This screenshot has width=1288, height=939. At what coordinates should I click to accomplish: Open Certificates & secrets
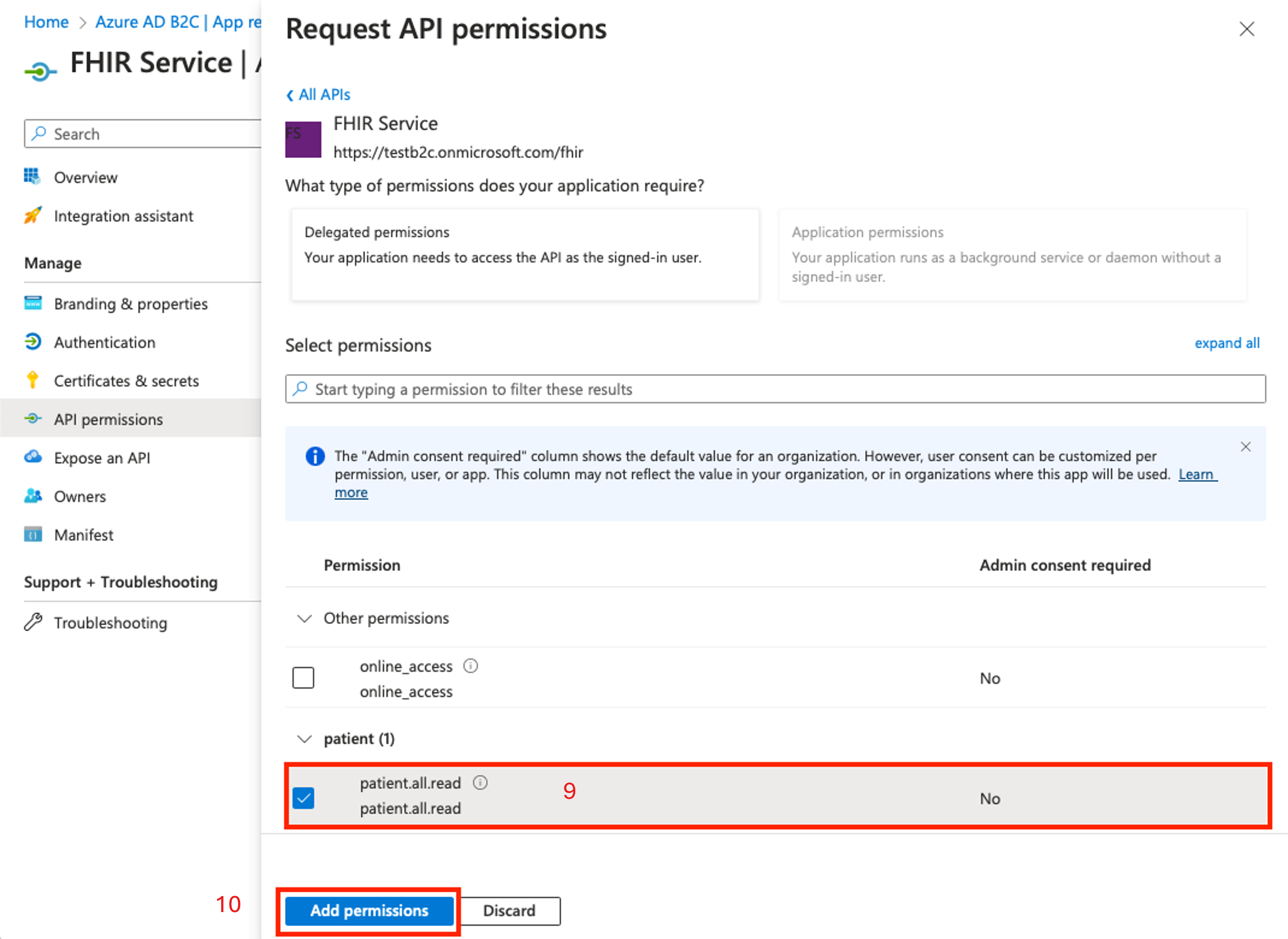click(126, 381)
